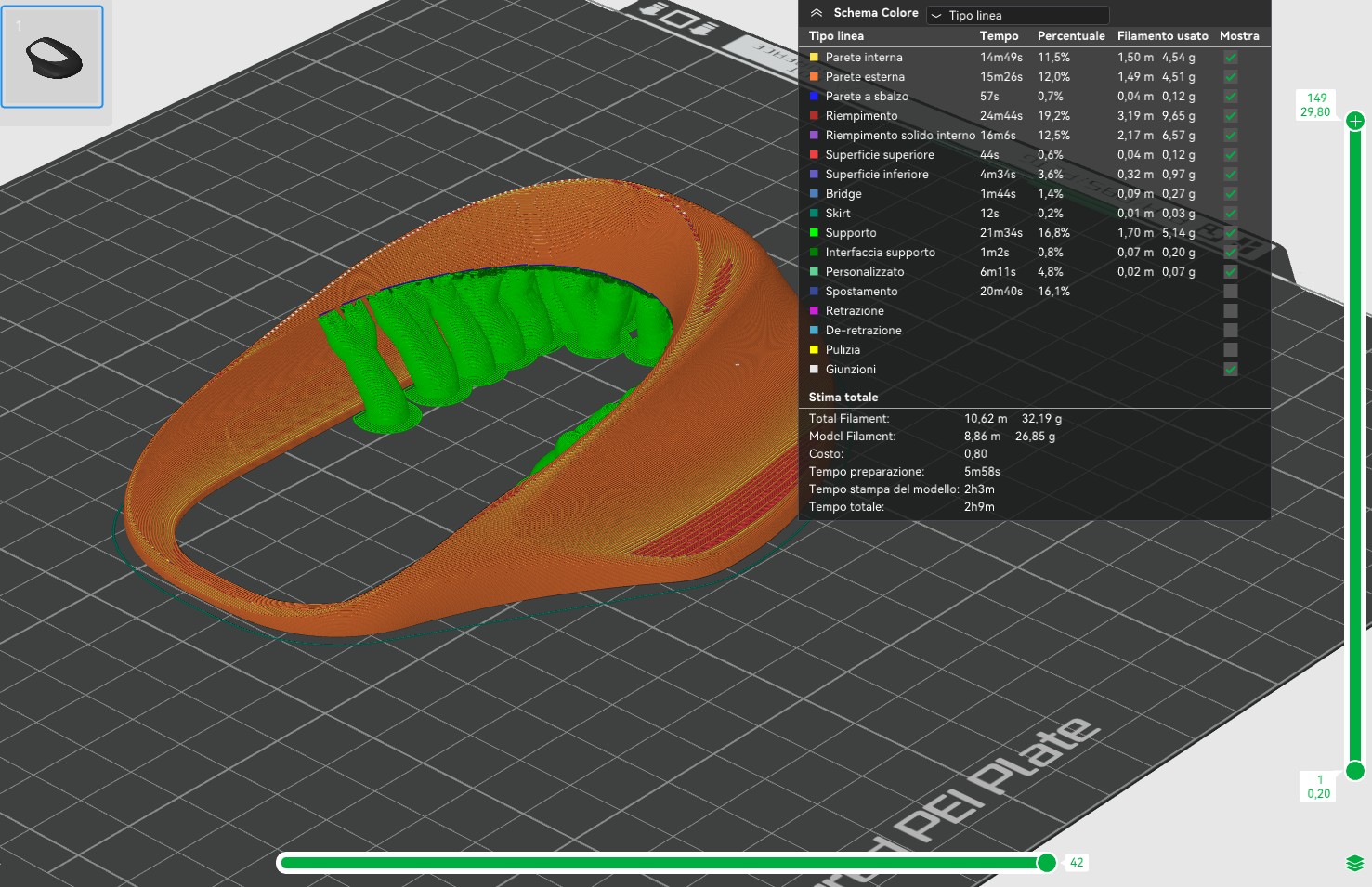The image size is (1372, 887).
Task: Click the 24m44s Riempimento time value
Action: pos(1001,115)
